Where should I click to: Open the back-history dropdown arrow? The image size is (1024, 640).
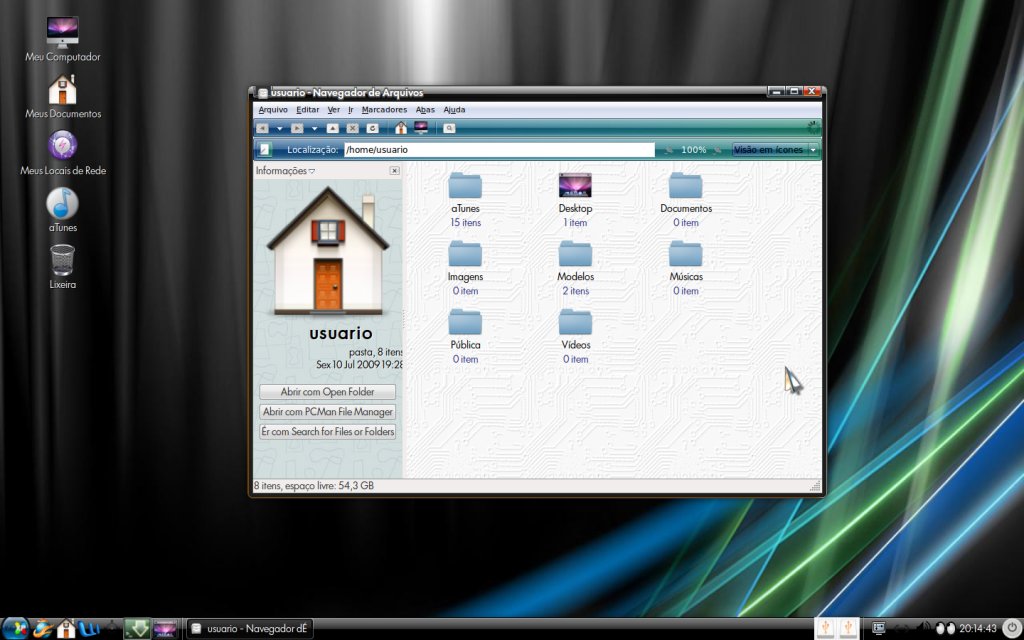(280, 128)
